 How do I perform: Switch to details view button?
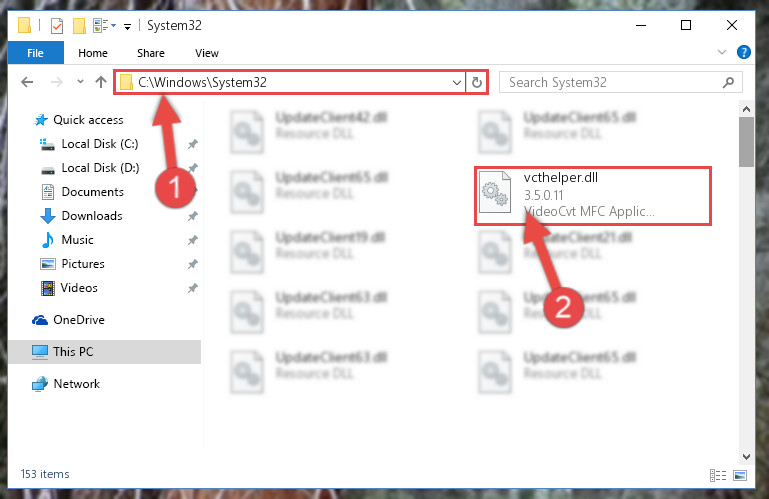point(718,475)
